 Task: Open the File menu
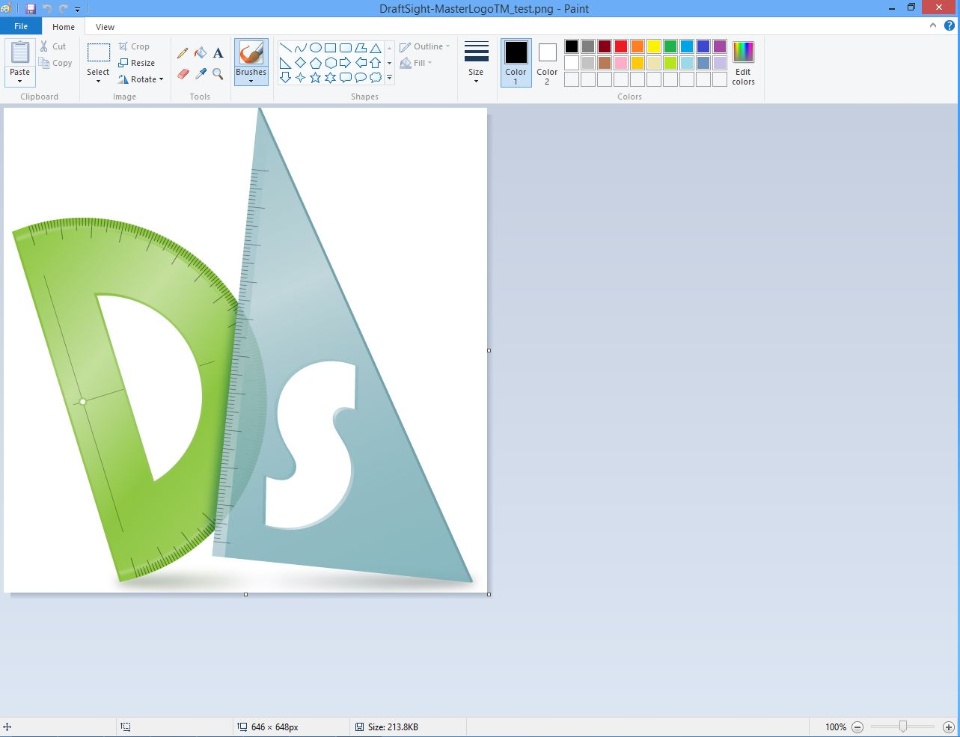click(x=21, y=26)
